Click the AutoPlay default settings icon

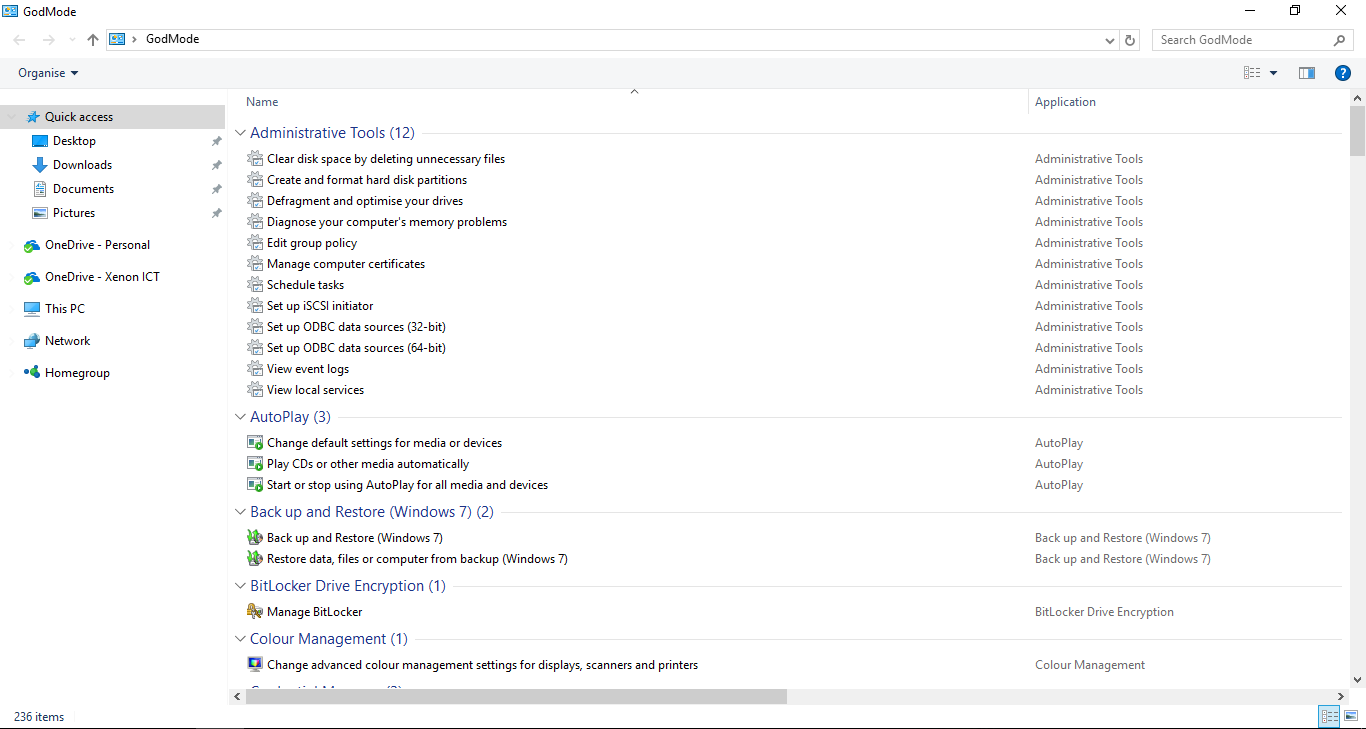pos(255,443)
